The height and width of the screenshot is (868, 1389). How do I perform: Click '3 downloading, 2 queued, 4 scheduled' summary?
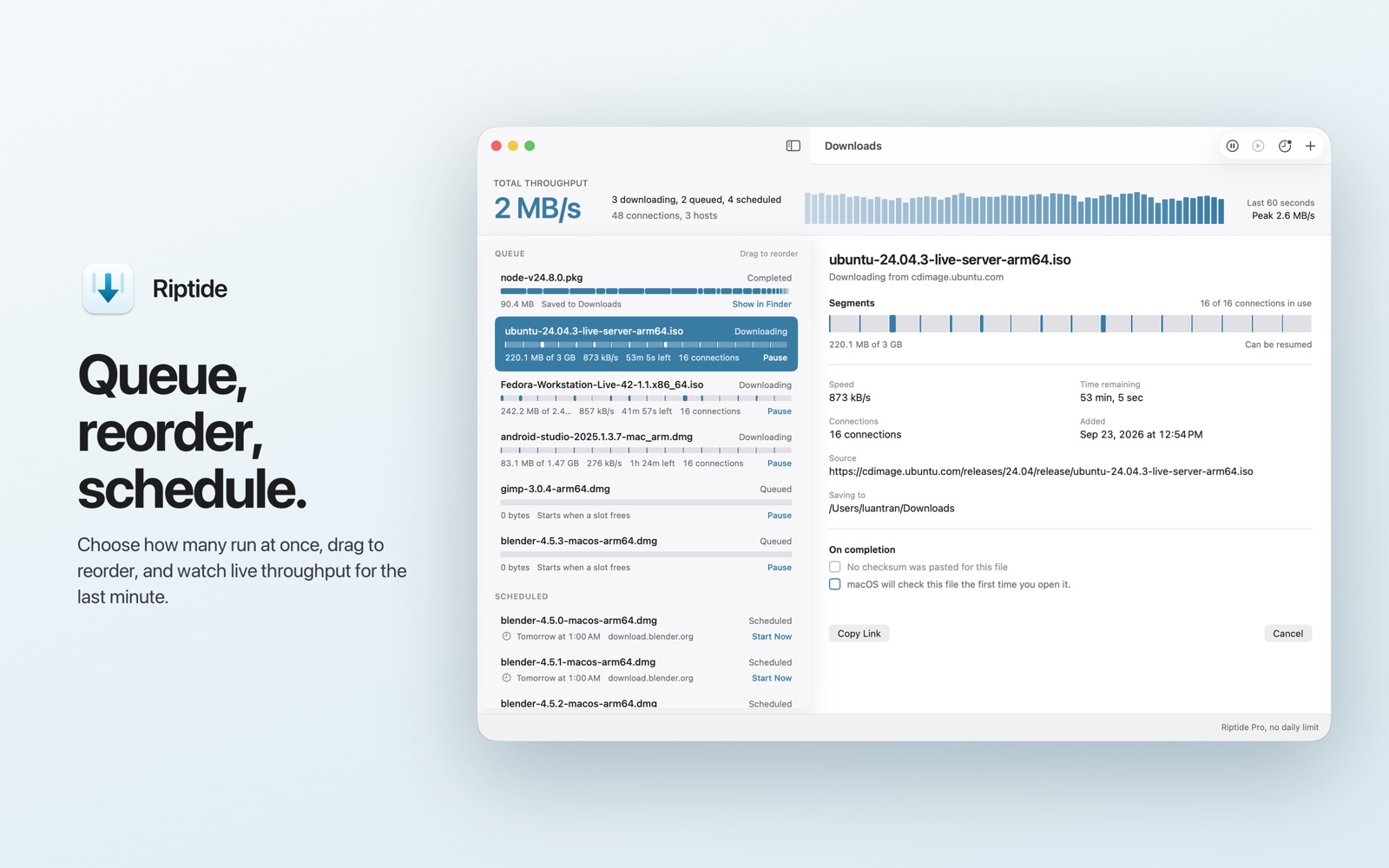click(x=696, y=200)
